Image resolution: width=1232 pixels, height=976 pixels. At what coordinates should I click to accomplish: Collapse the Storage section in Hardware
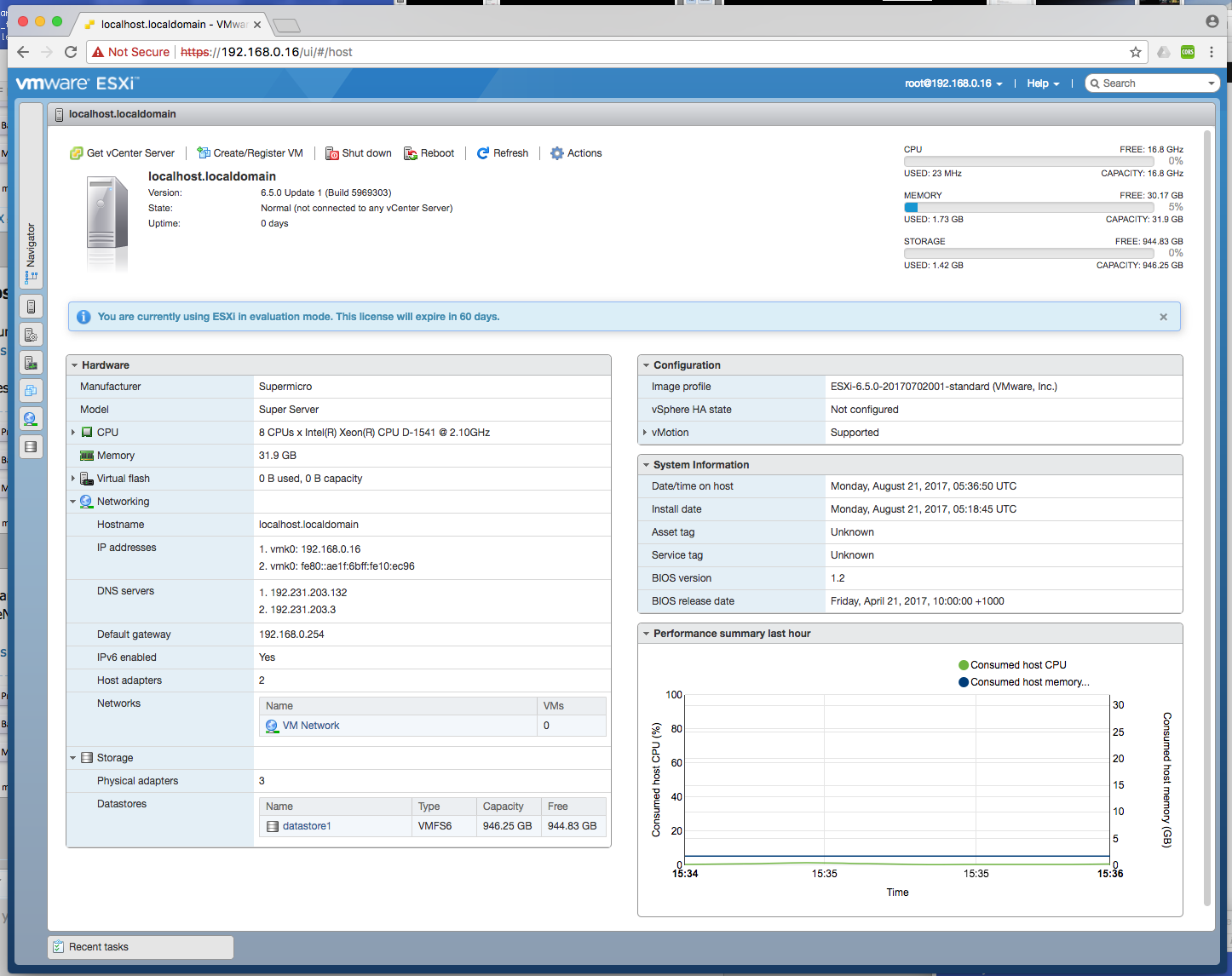(73, 758)
